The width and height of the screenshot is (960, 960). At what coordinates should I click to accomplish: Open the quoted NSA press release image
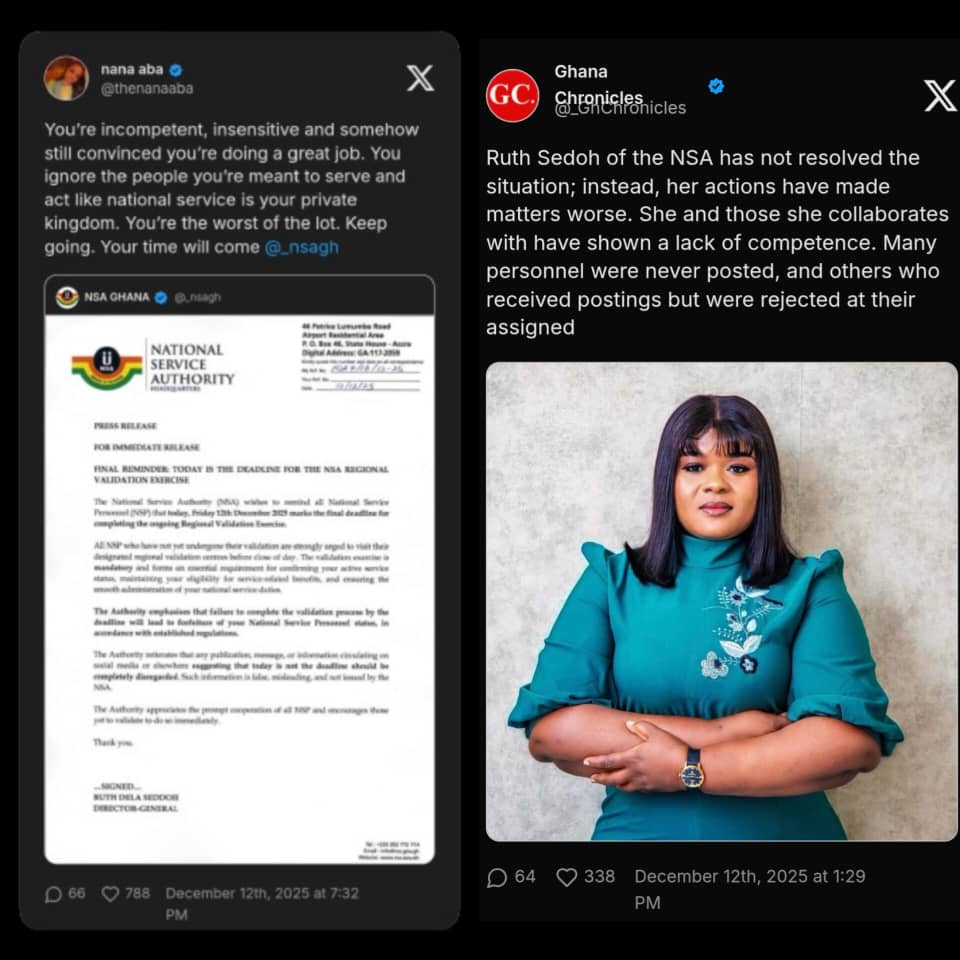pos(239,589)
